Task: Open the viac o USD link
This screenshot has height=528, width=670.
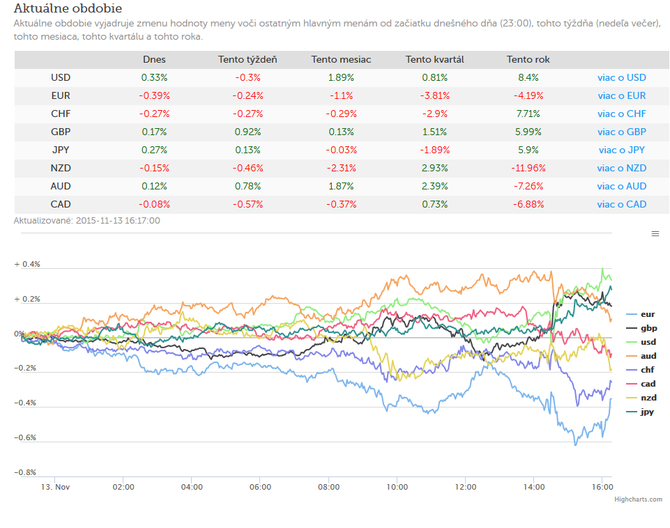Action: point(622,78)
